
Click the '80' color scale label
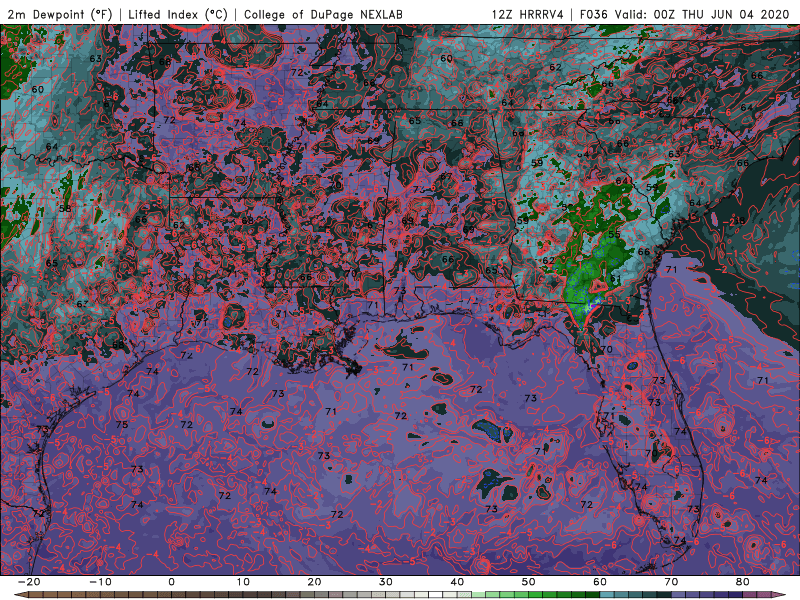coord(743,582)
